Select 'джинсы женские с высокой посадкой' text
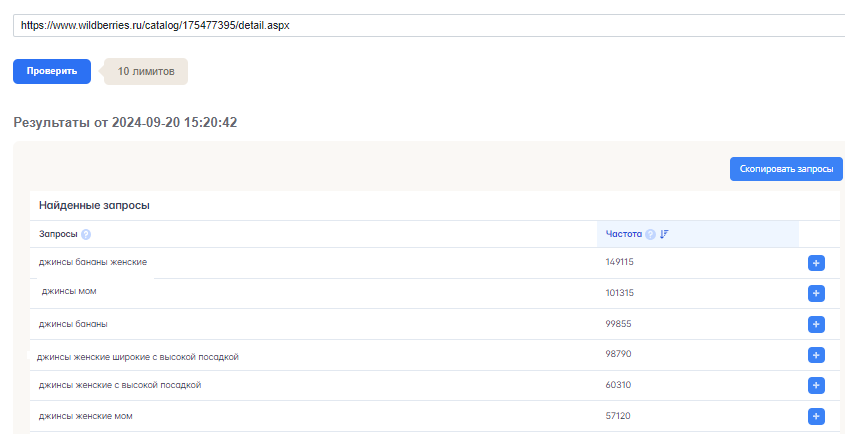 tap(120, 385)
